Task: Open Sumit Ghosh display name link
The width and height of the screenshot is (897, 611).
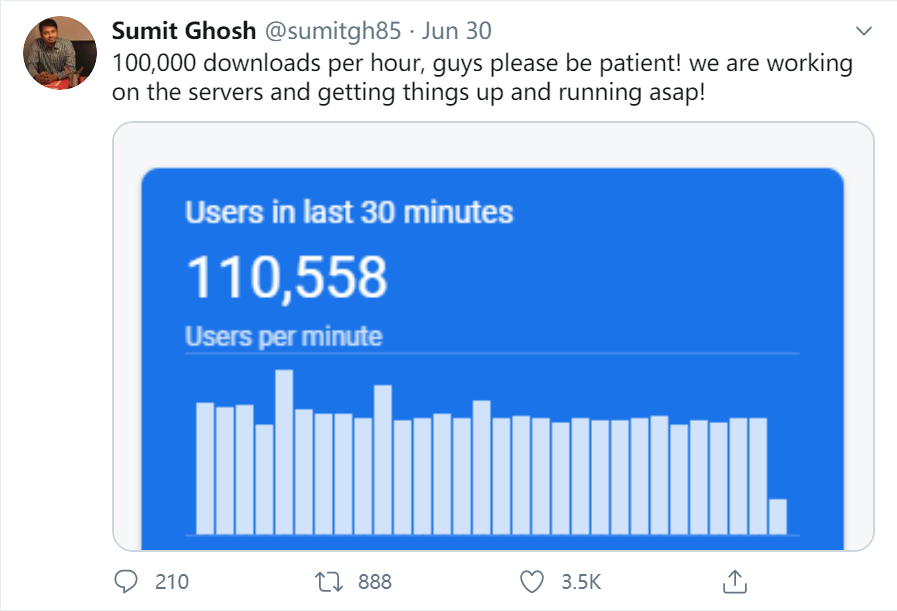Action: 184,31
